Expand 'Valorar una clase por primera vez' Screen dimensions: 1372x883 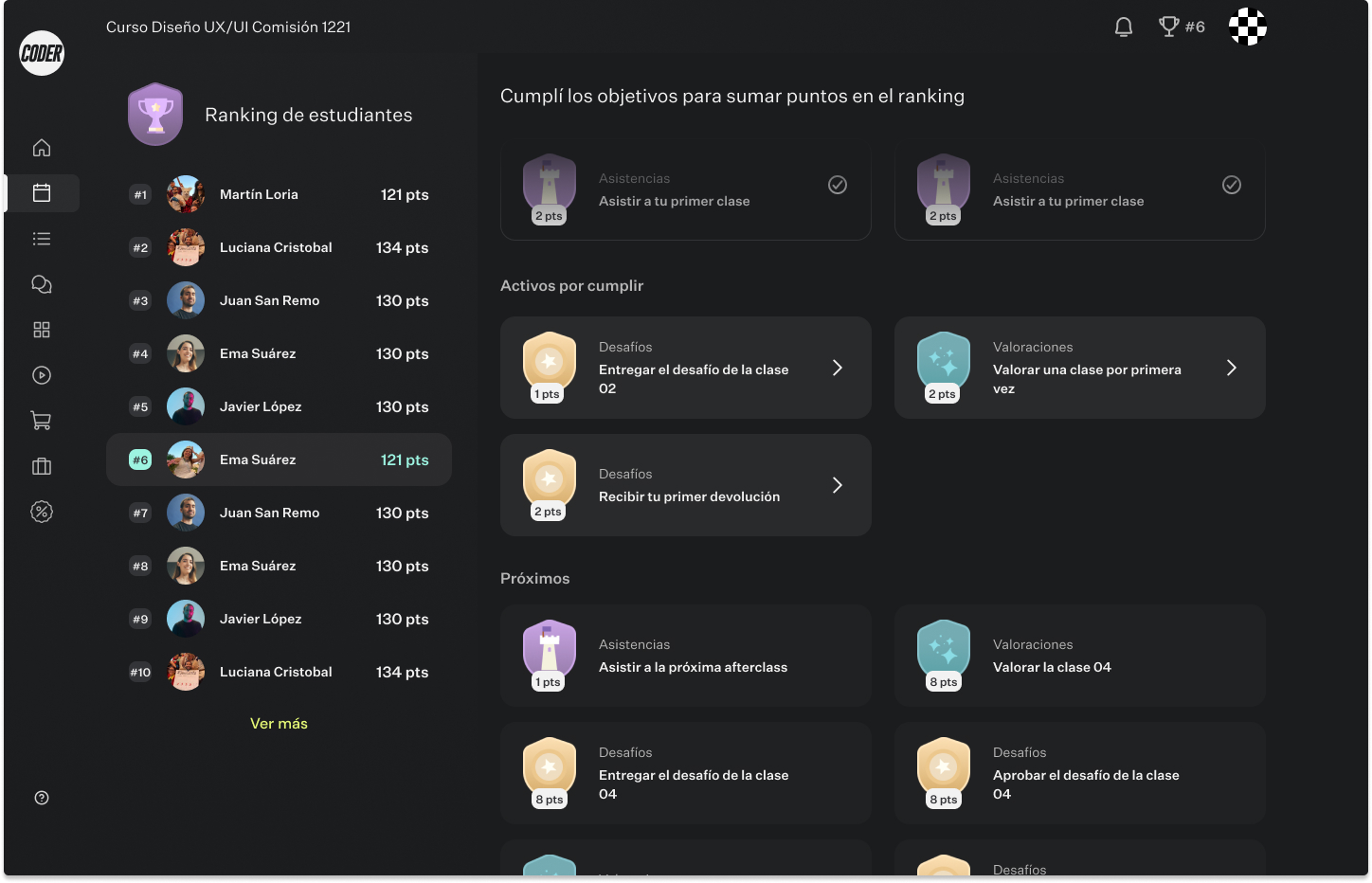click(x=1232, y=368)
